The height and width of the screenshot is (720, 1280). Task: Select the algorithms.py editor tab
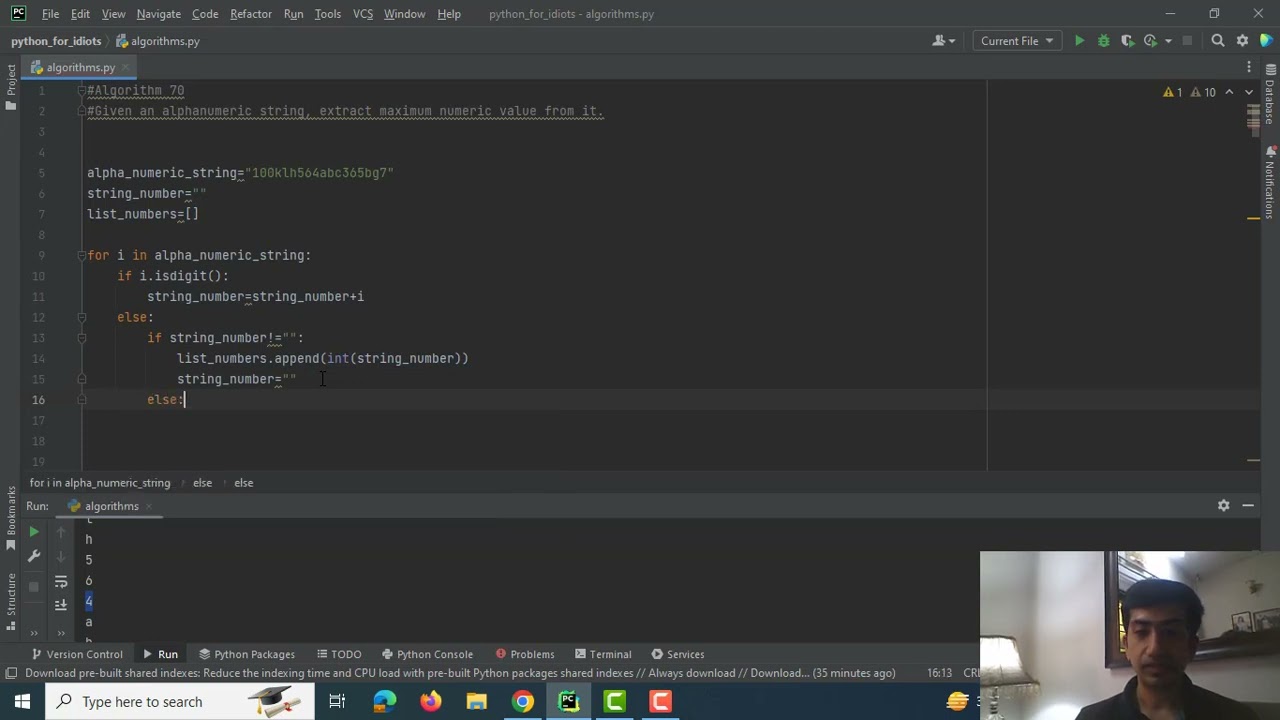click(80, 67)
